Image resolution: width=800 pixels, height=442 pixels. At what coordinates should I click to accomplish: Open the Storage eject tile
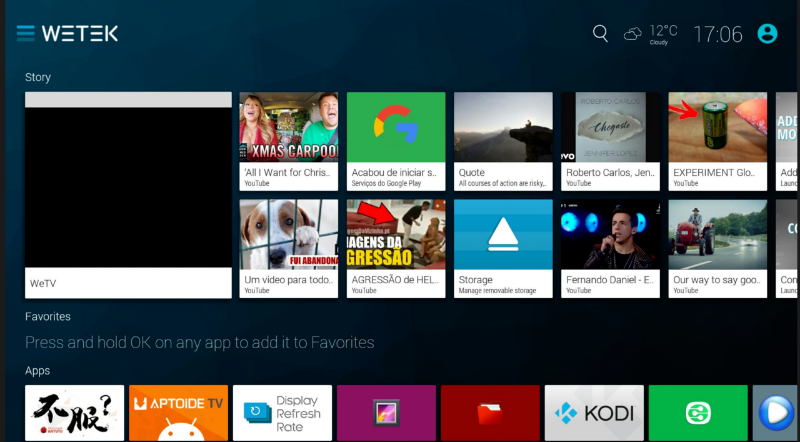[x=503, y=247]
